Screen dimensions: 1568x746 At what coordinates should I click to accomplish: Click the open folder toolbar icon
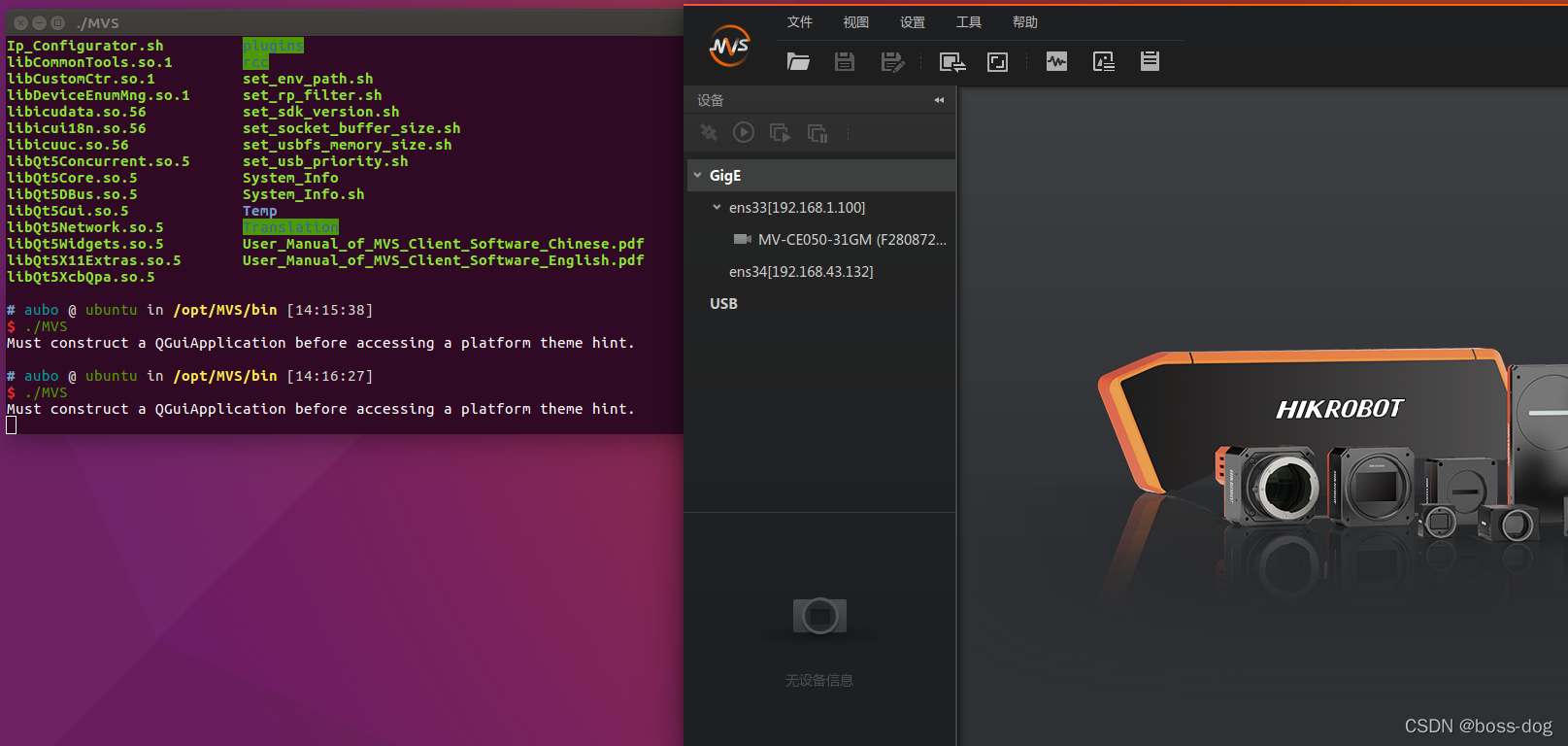[x=798, y=62]
